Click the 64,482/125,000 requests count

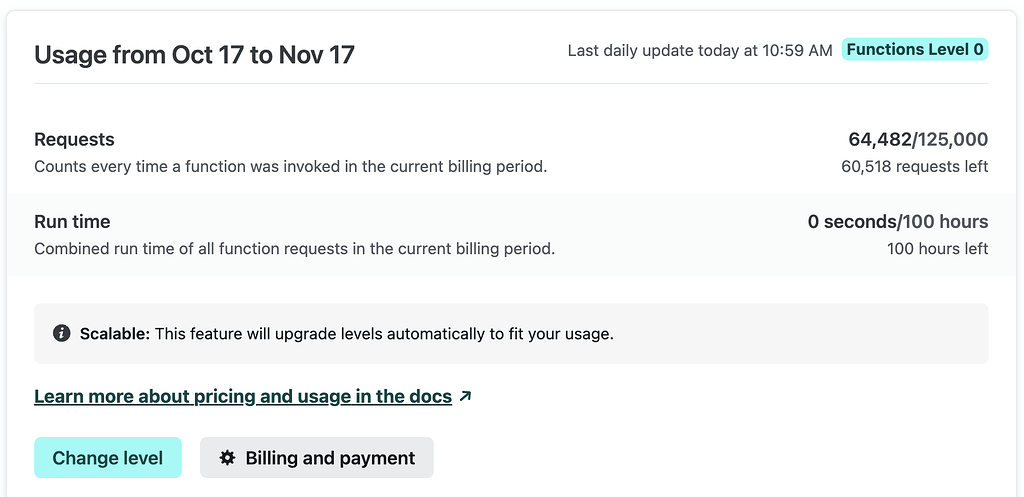click(x=917, y=140)
